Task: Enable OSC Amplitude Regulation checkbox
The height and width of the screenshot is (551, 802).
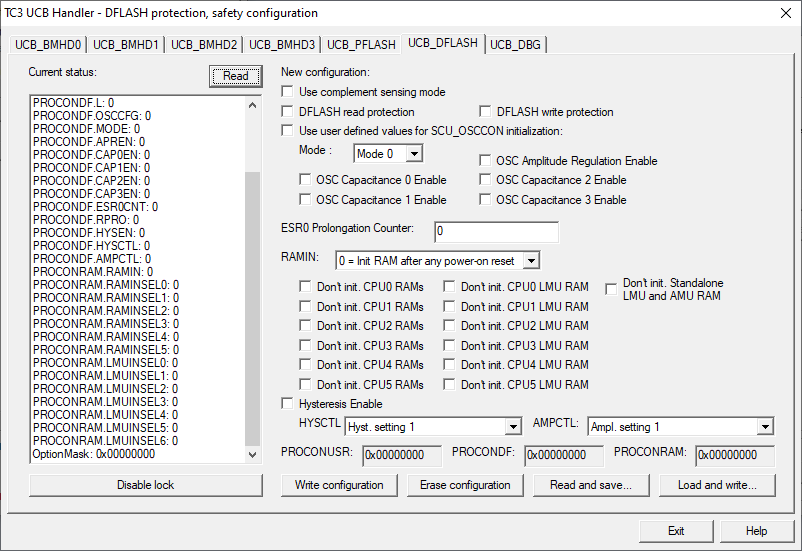Action: coord(486,161)
